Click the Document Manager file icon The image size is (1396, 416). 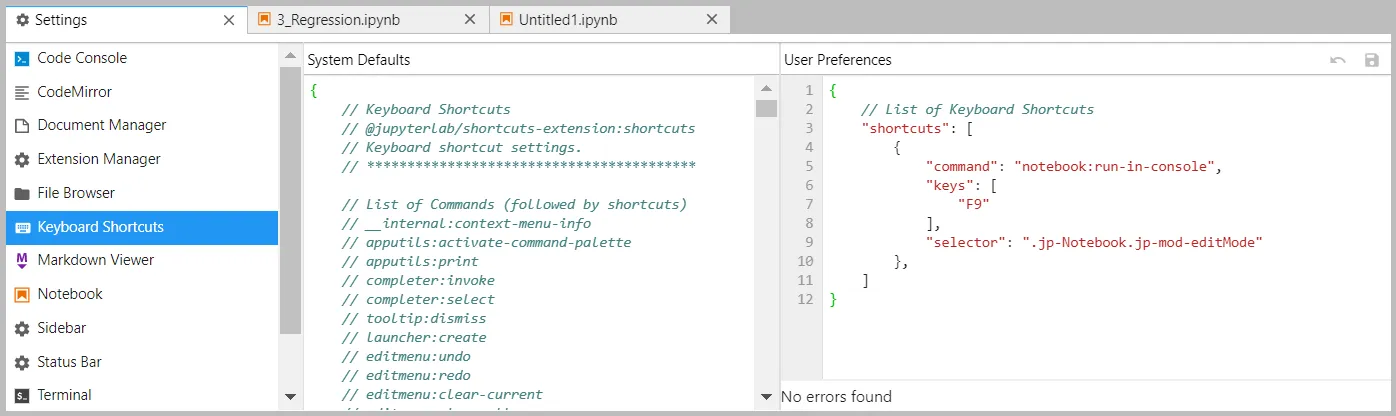(22, 126)
